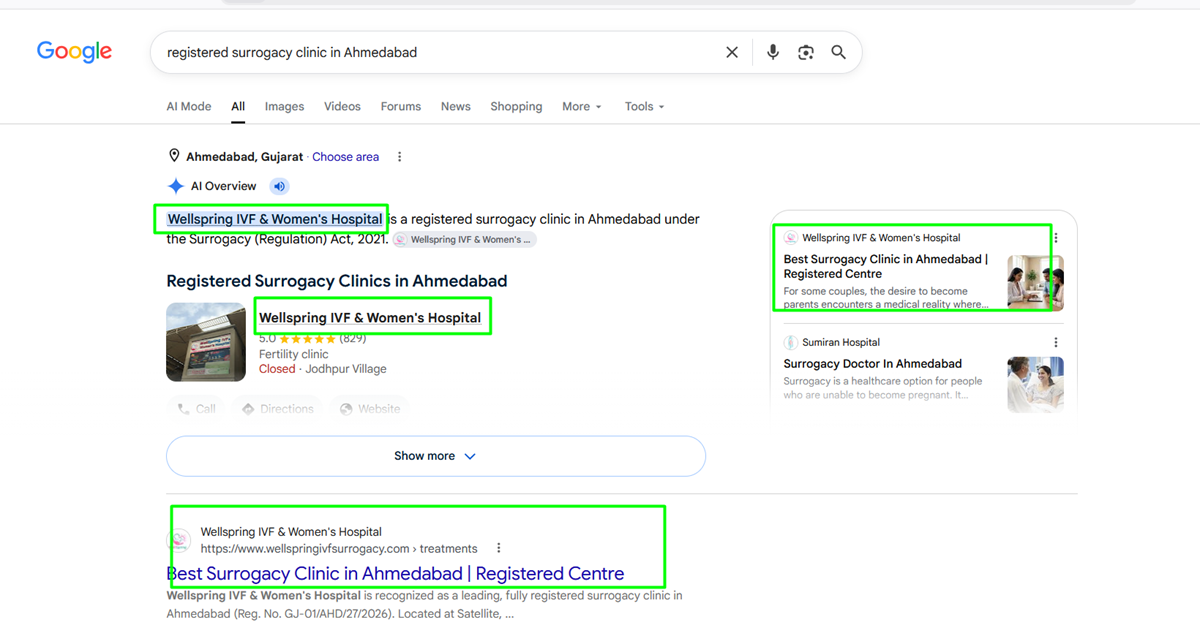Click the Registered Surrogacy Clinics in Ahmedabad heading
Image resolution: width=1200 pixels, height=625 pixels.
tap(337, 281)
